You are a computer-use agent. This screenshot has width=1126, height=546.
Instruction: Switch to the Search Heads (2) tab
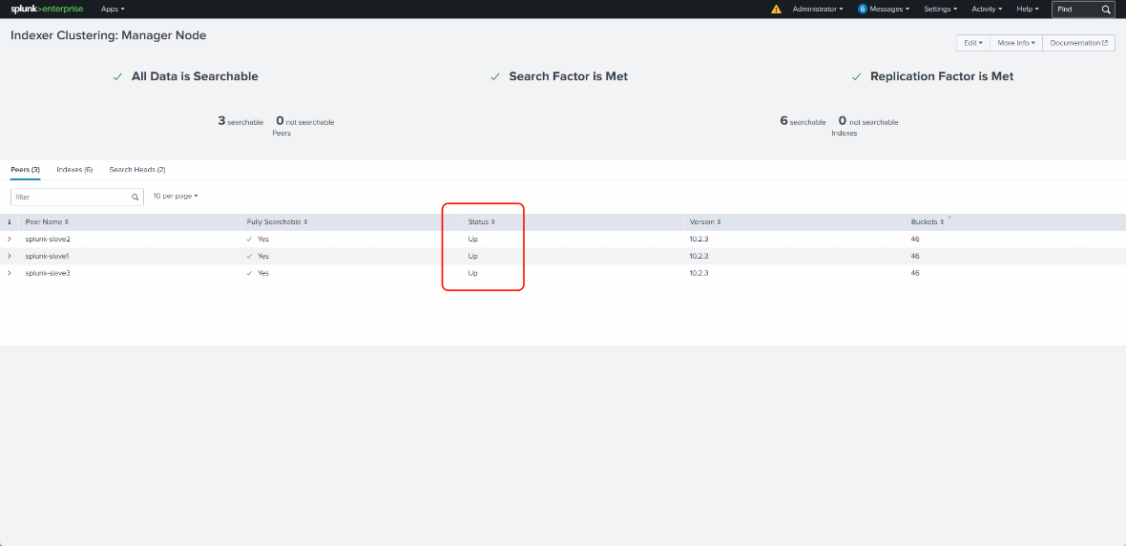[x=137, y=170]
